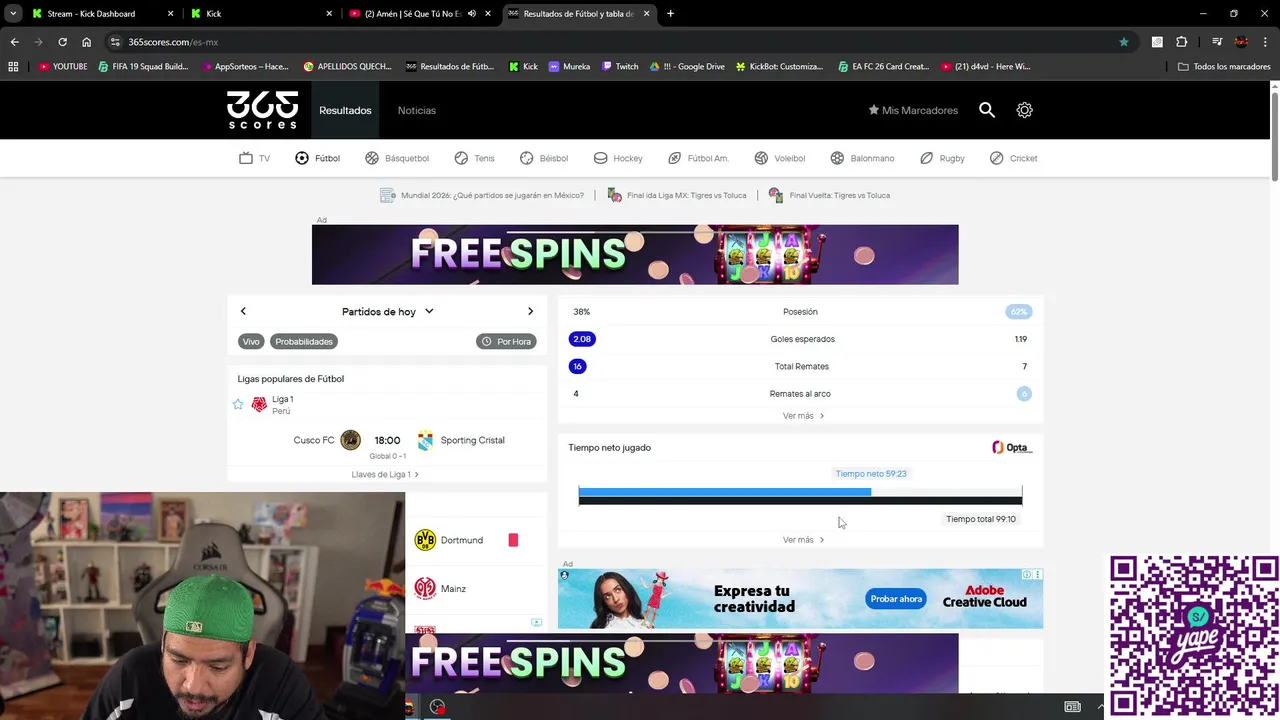The height and width of the screenshot is (720, 1280).
Task: Open the apps grid in bookmarks bar
Action: 13,67
